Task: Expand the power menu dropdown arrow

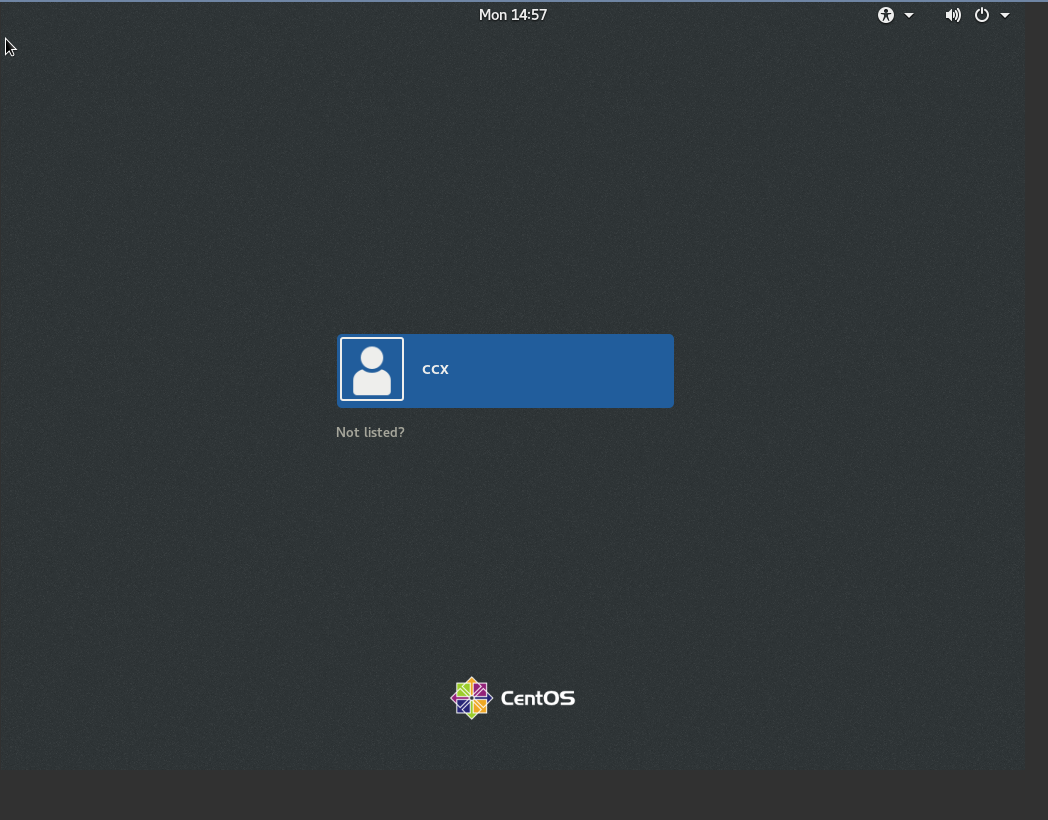Action: point(1005,15)
